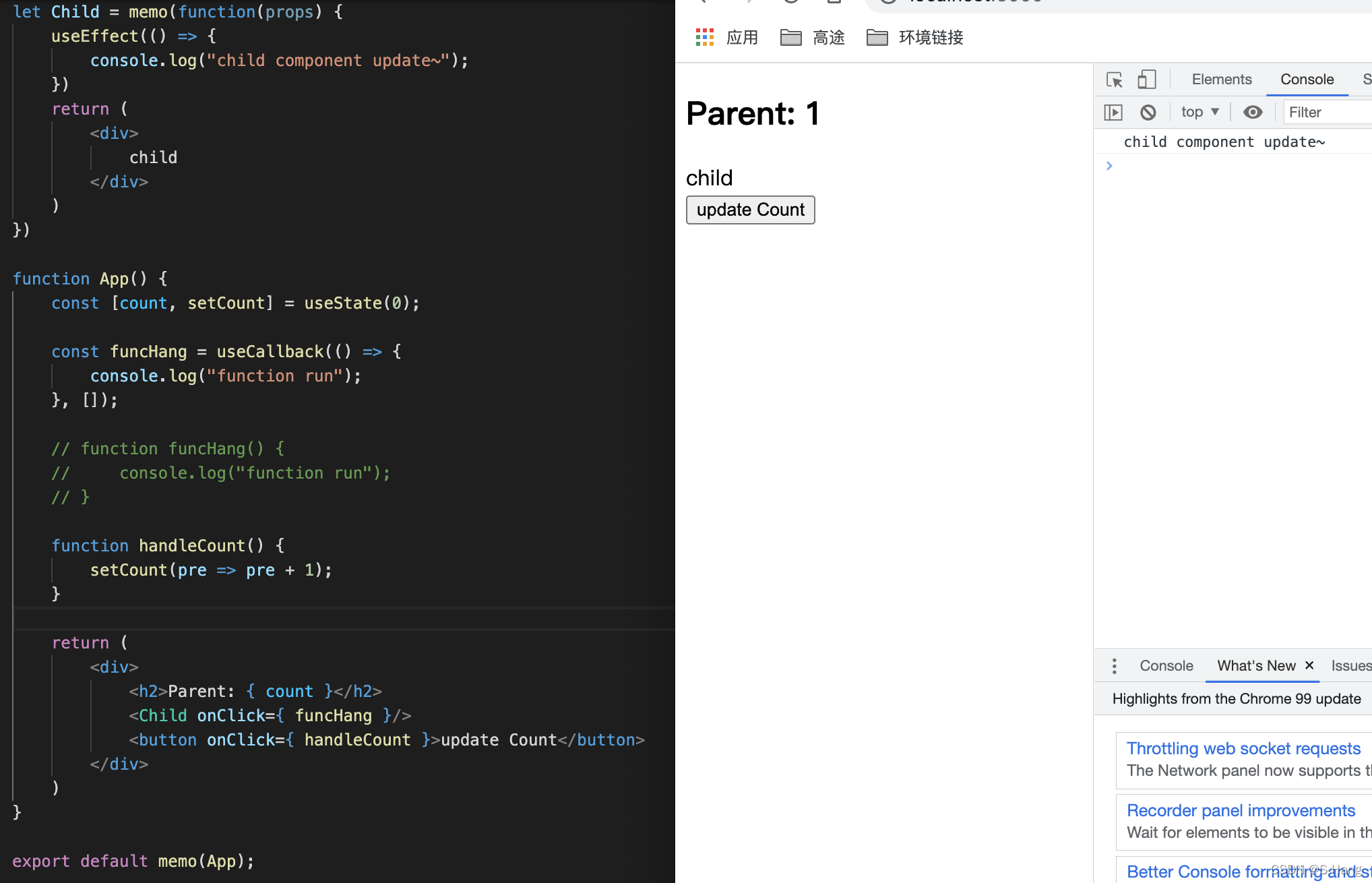Open the 应用 apps bookmark

[x=726, y=38]
